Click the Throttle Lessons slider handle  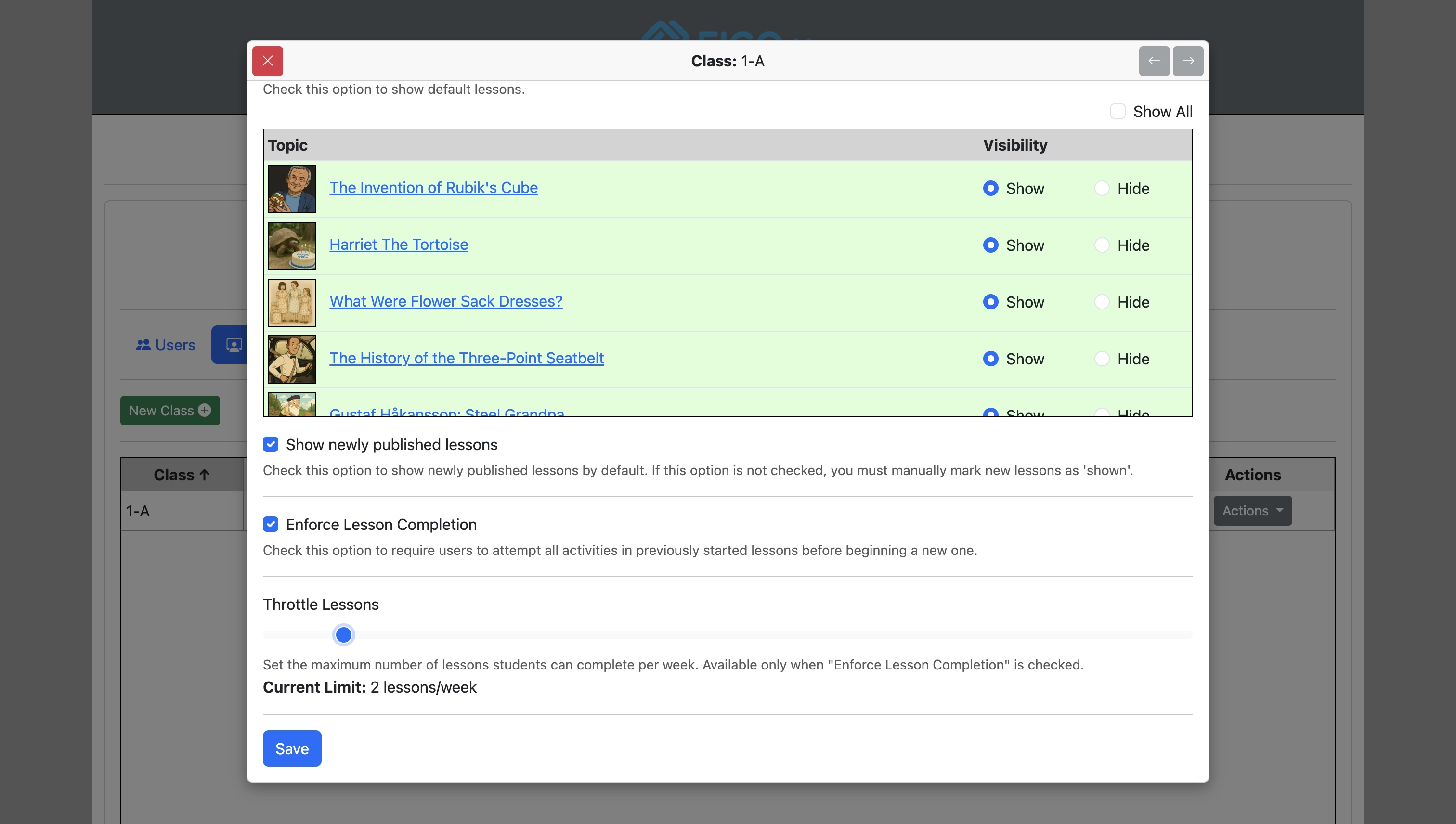[343, 634]
